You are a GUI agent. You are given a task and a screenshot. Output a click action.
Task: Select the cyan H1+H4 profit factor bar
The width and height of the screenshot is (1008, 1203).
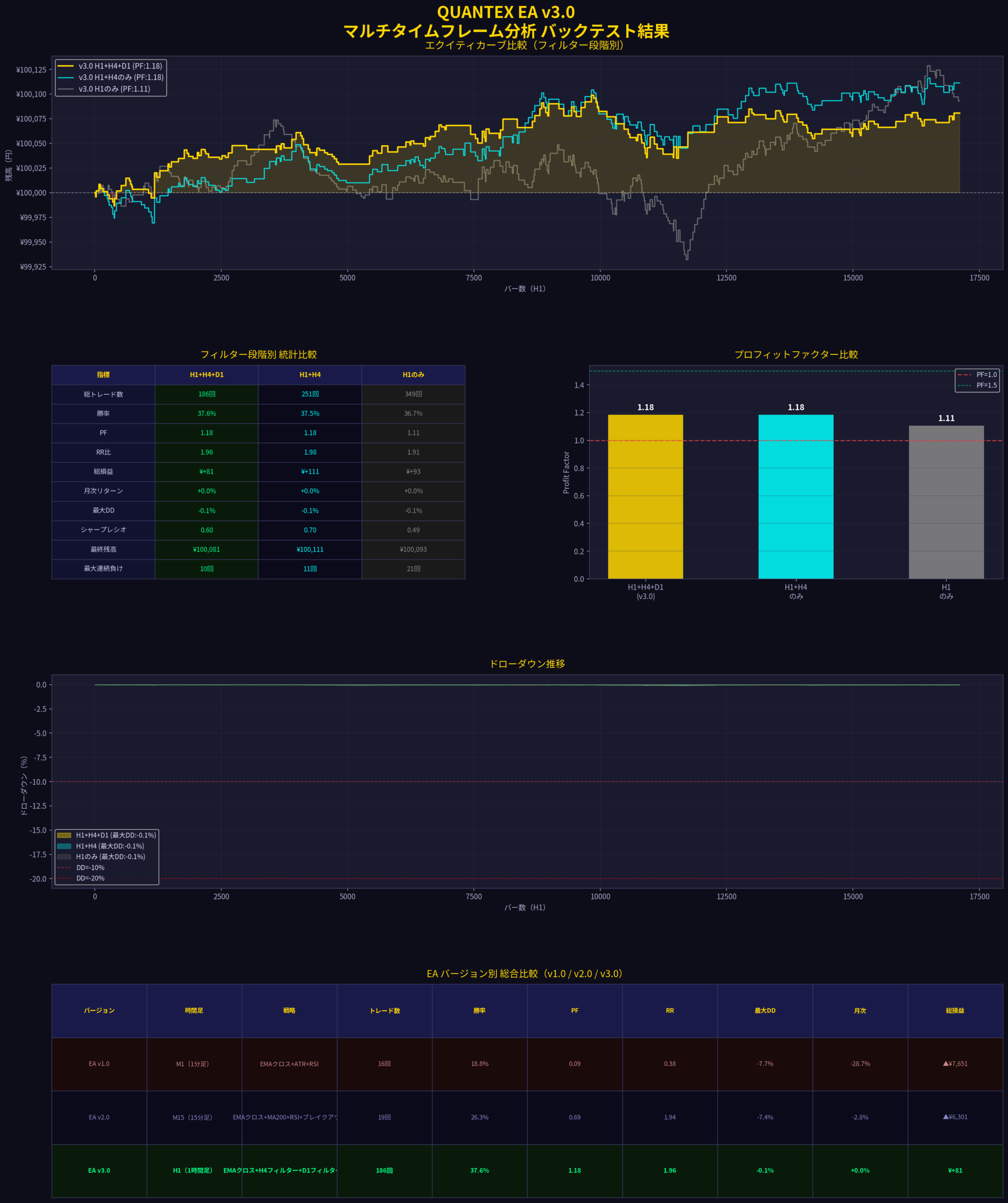(x=796, y=496)
